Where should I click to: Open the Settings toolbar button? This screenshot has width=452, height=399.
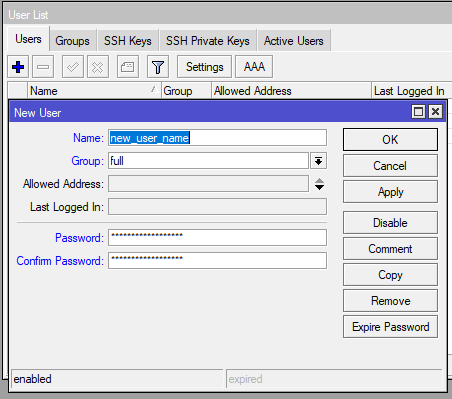204,67
